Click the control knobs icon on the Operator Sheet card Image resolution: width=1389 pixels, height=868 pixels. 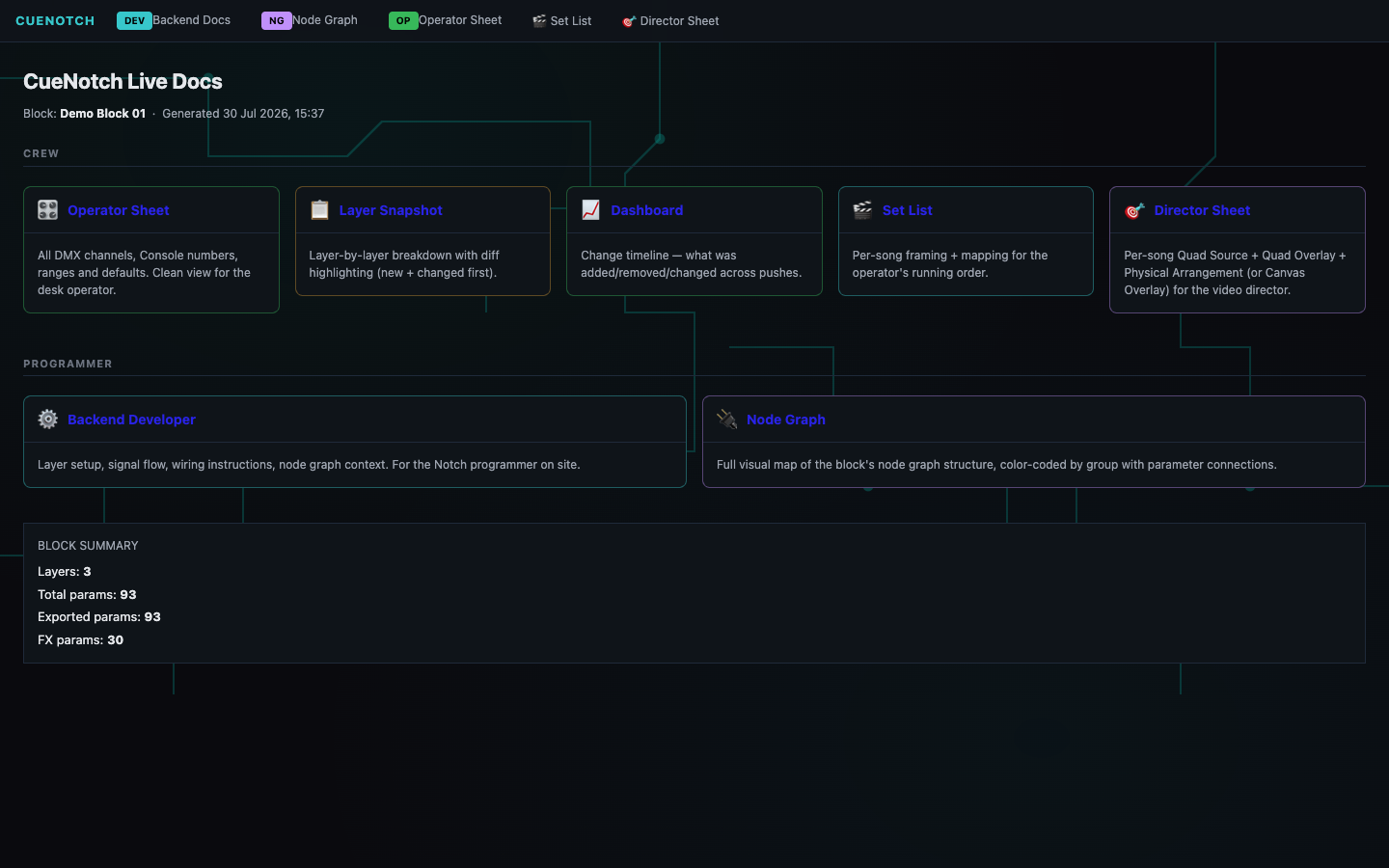point(47,210)
